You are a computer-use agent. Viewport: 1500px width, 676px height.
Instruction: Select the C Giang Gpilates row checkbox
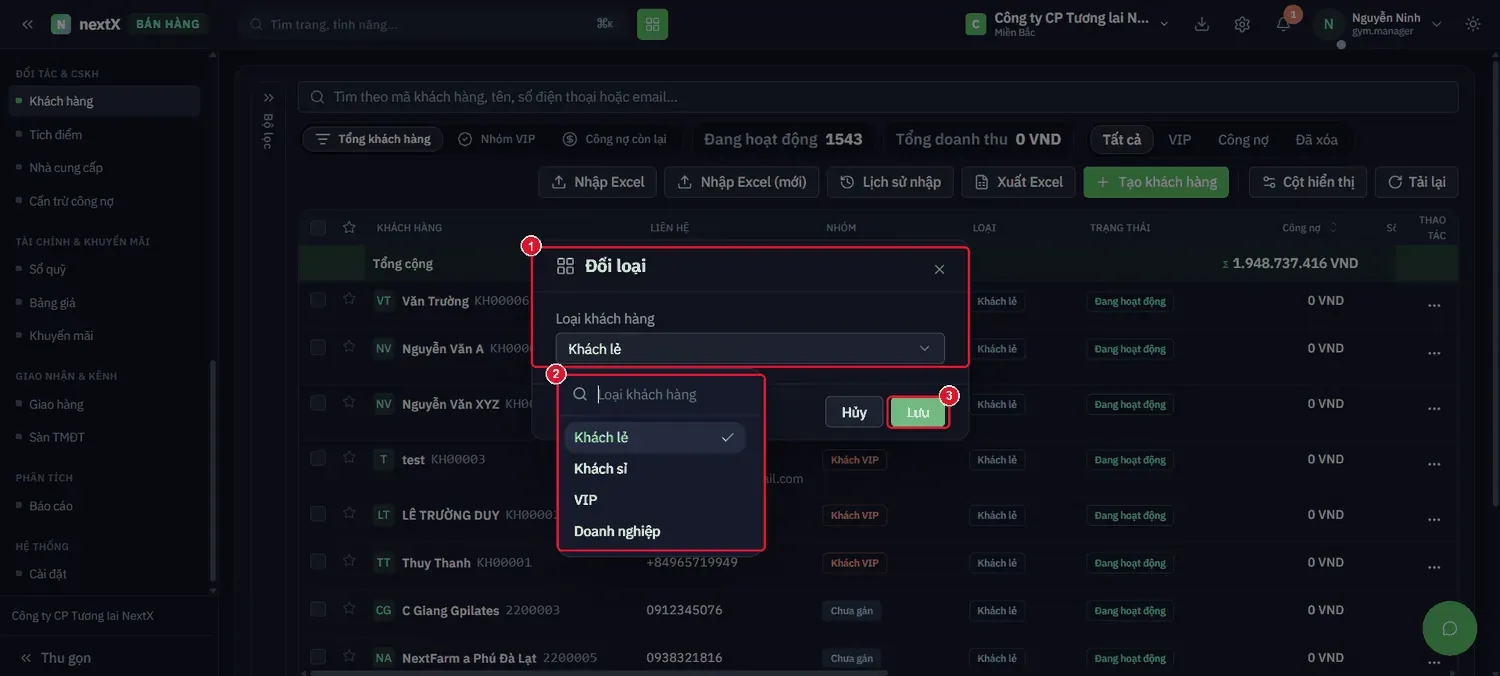coord(318,609)
